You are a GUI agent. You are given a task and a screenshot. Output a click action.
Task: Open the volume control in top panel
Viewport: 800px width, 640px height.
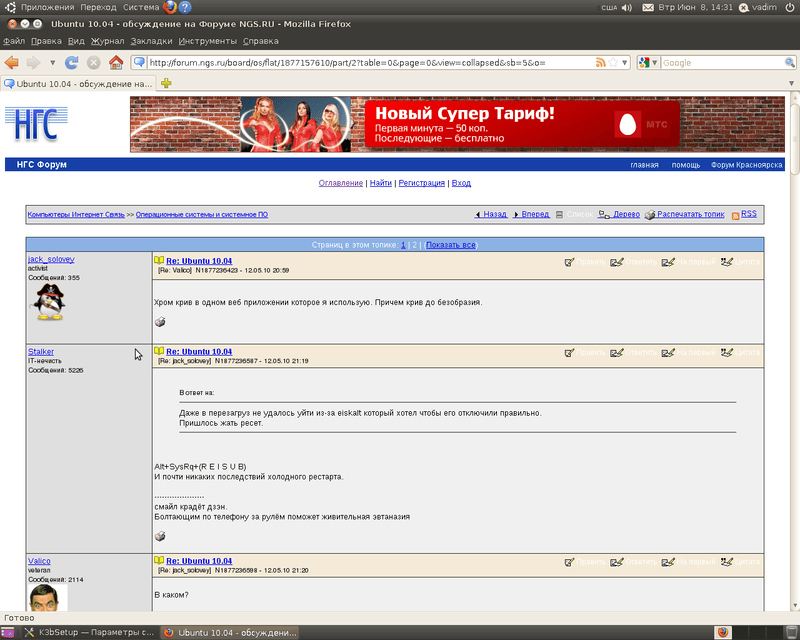click(627, 7)
